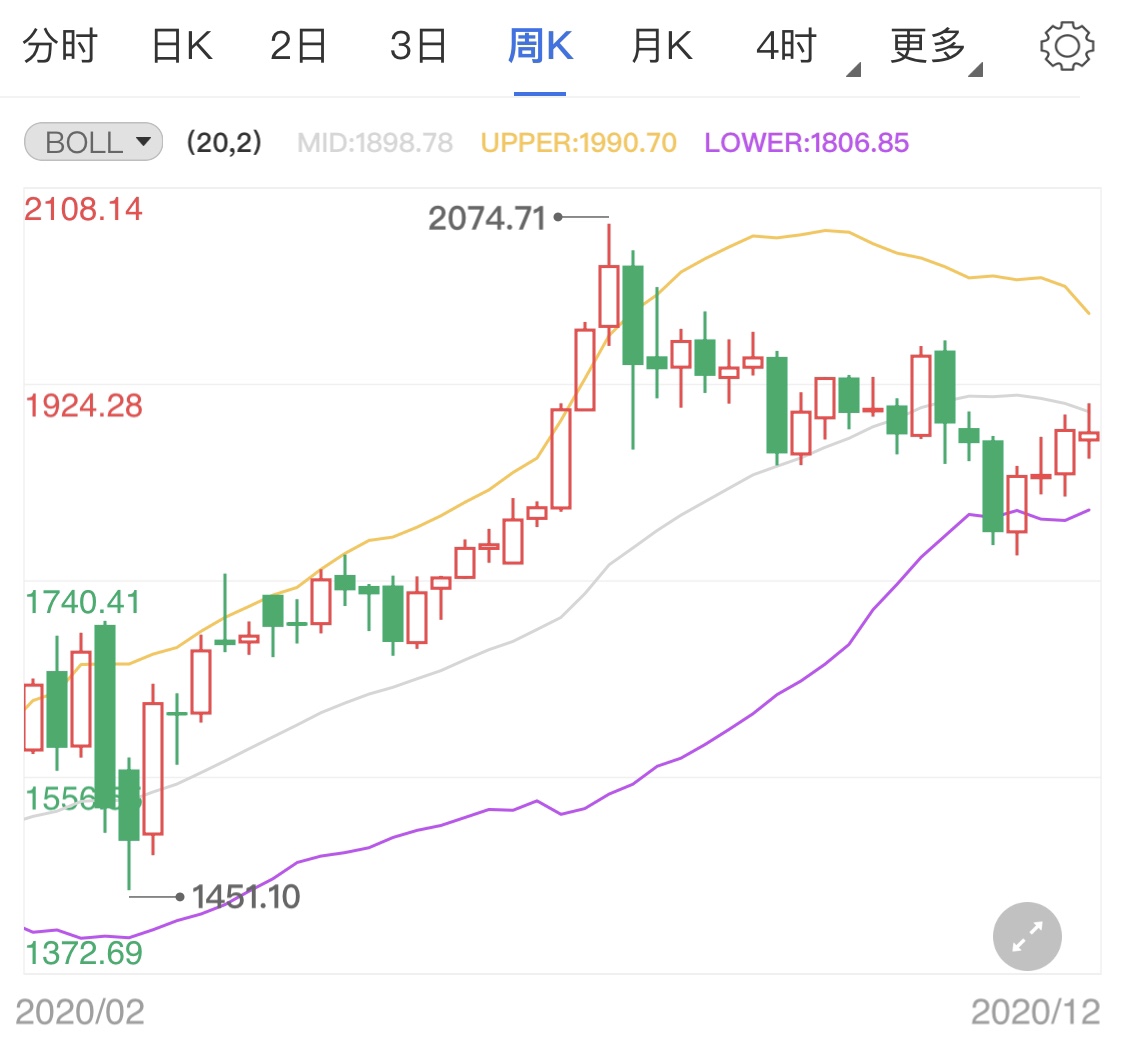Viewport: 1125px width, 1053px height.
Task: Click the 1924.28 axis label
Action: [x=84, y=406]
